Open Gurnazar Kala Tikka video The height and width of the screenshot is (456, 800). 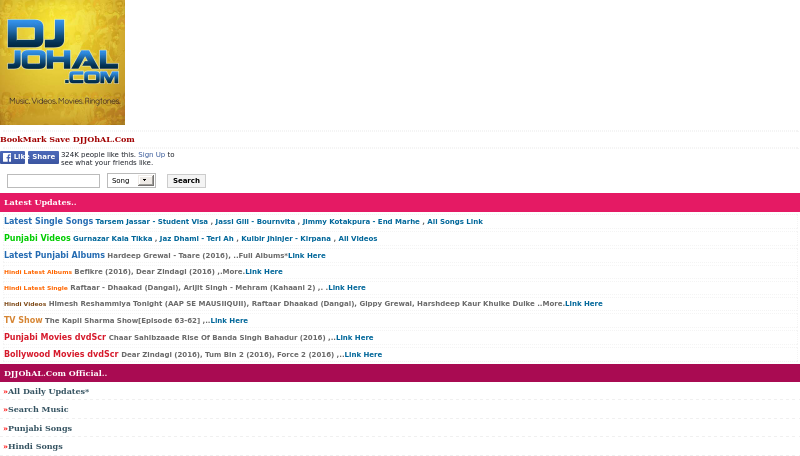[113, 239]
